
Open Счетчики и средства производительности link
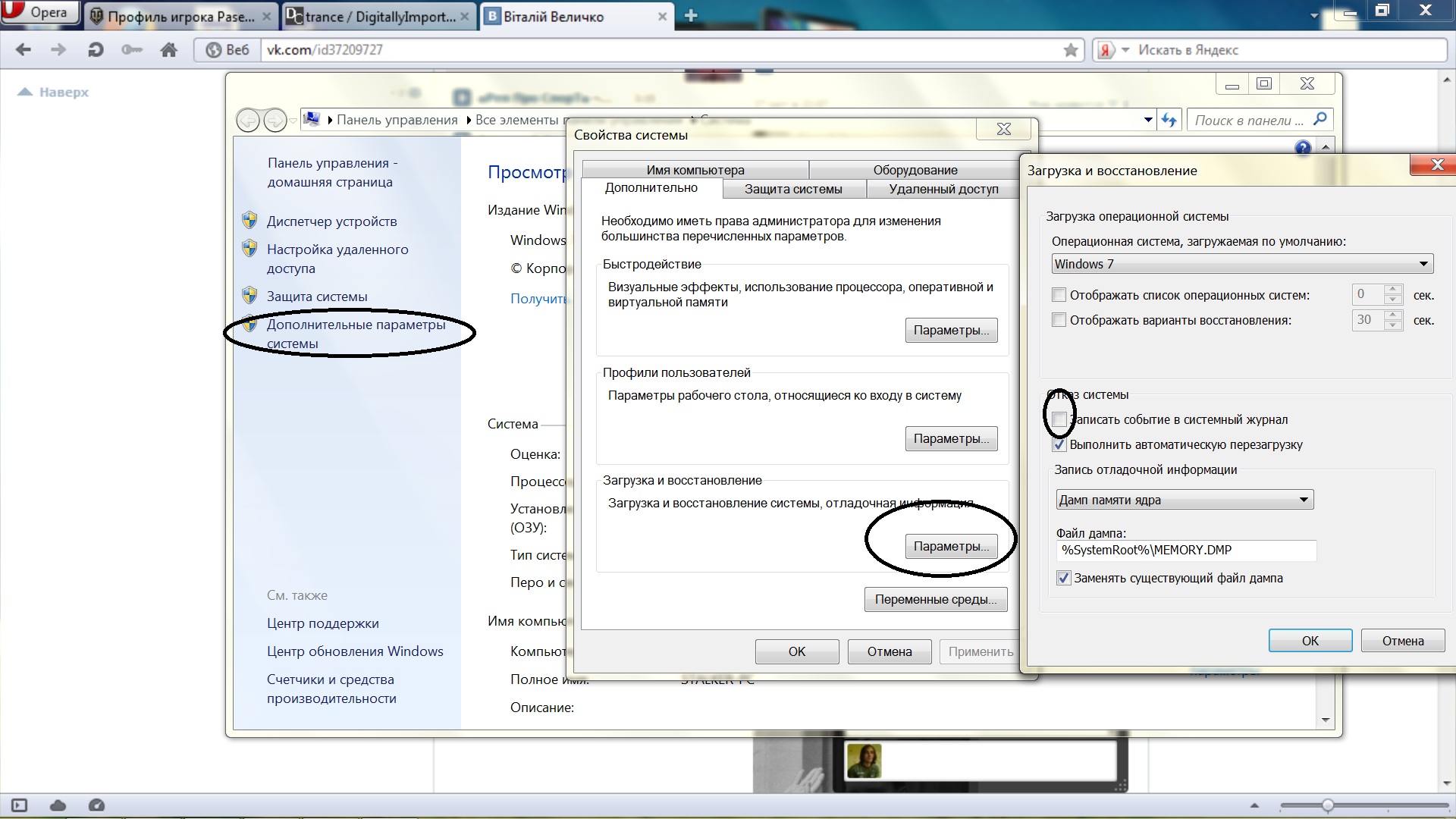pos(331,689)
